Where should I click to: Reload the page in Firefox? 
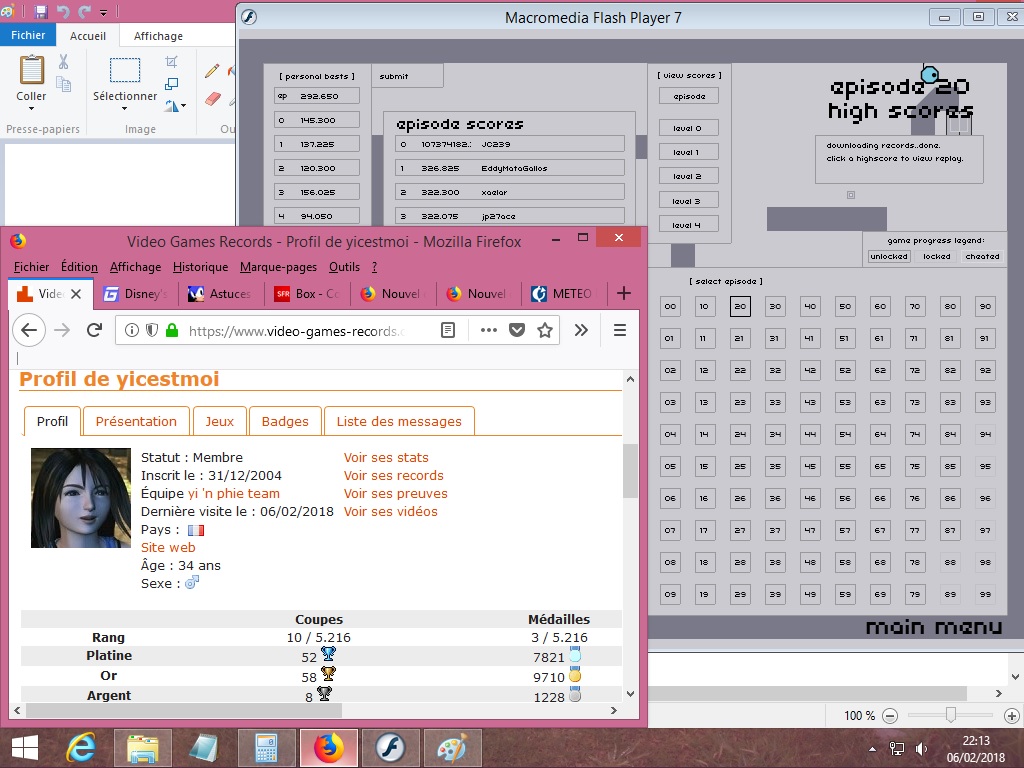click(x=94, y=330)
